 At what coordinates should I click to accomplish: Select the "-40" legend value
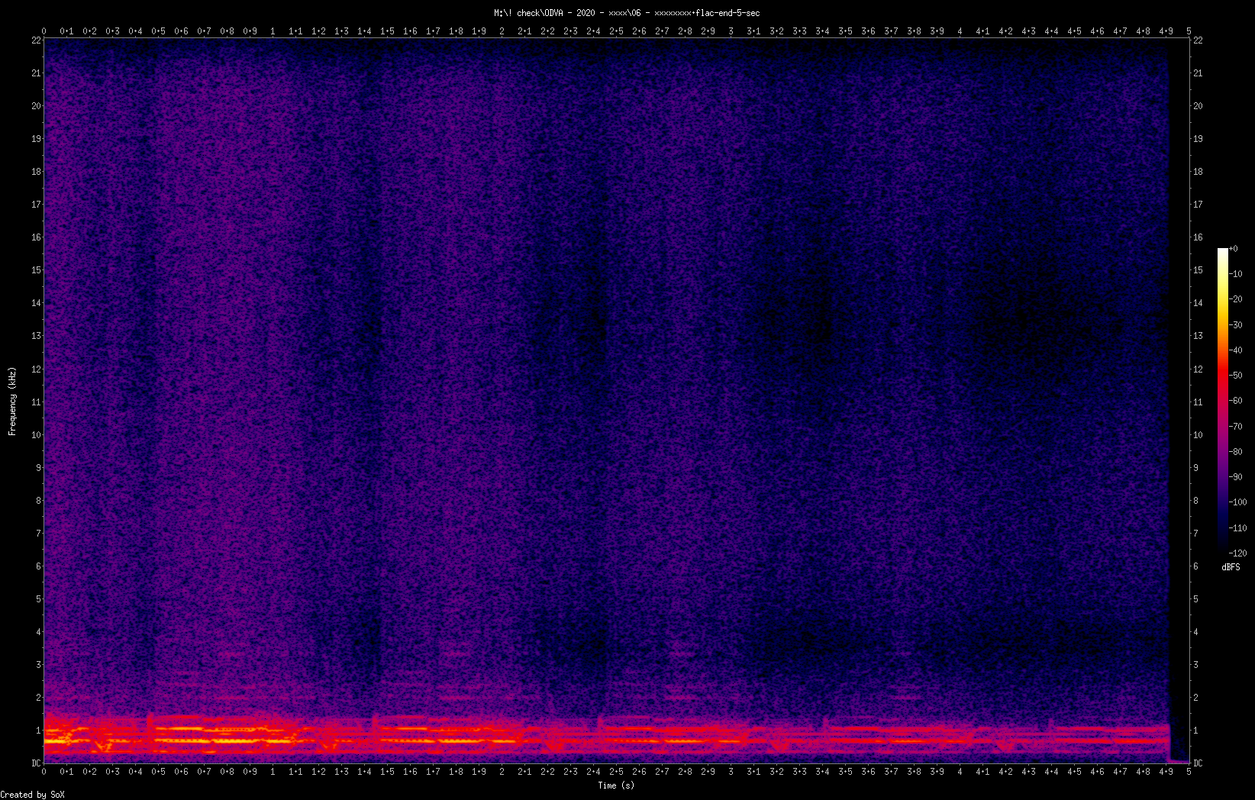(x=1237, y=350)
